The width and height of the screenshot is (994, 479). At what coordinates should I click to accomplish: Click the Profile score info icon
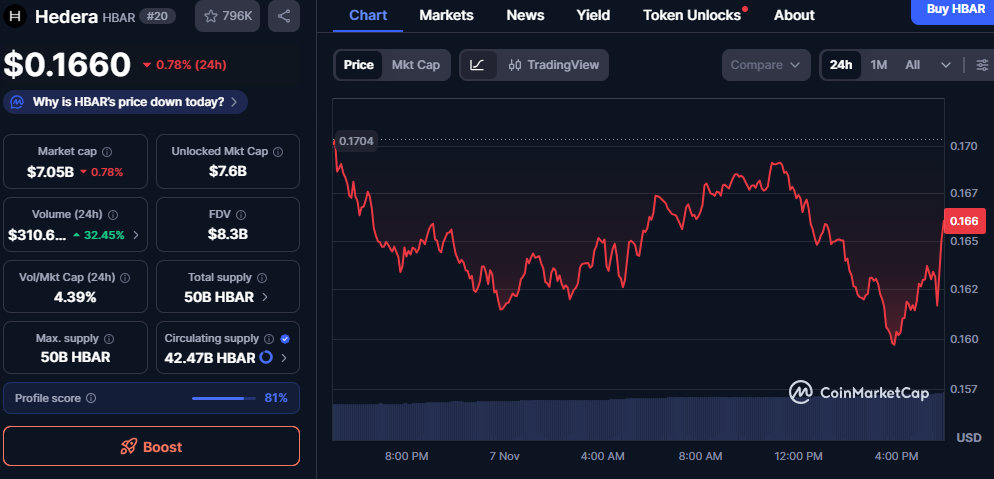[x=91, y=398]
